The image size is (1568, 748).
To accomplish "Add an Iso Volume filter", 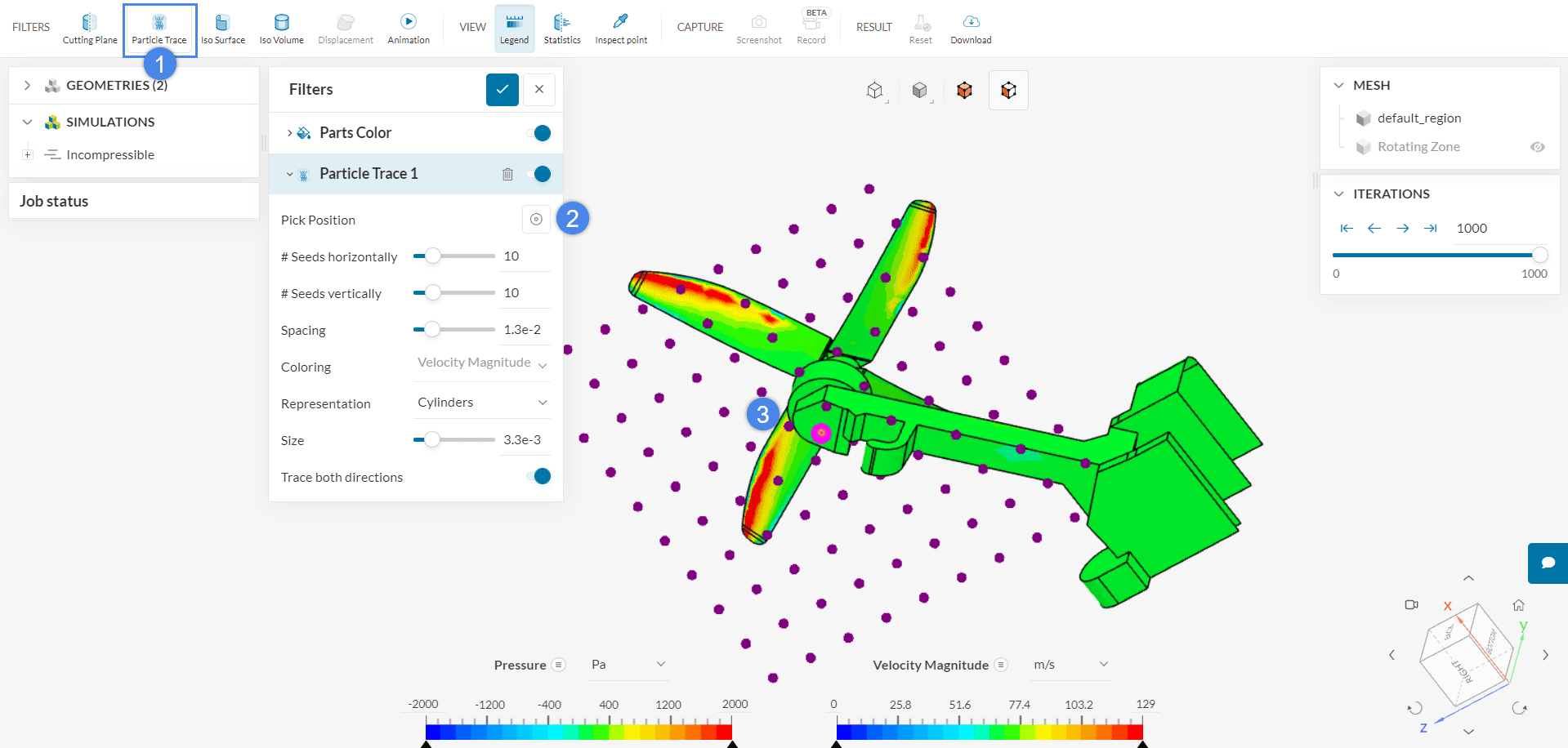I will click(x=281, y=28).
